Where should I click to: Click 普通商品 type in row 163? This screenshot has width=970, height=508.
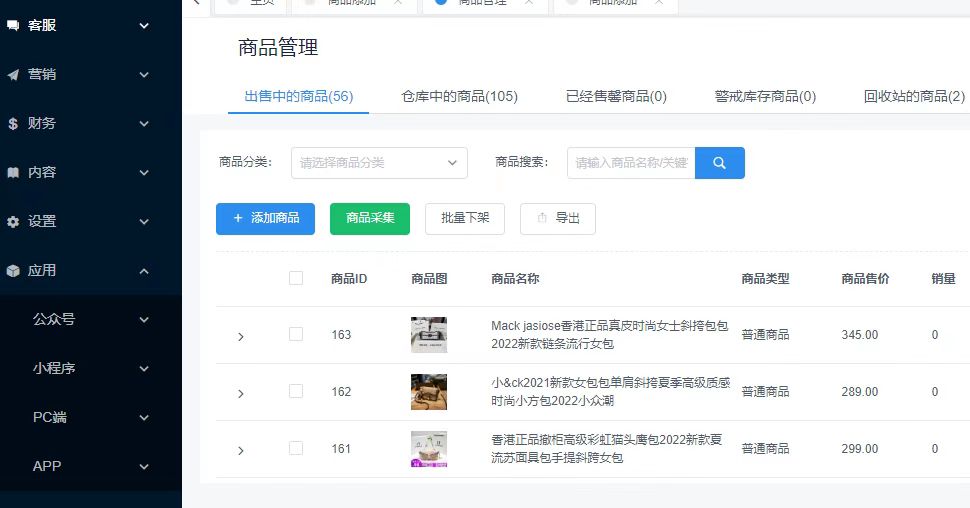[x=765, y=335]
